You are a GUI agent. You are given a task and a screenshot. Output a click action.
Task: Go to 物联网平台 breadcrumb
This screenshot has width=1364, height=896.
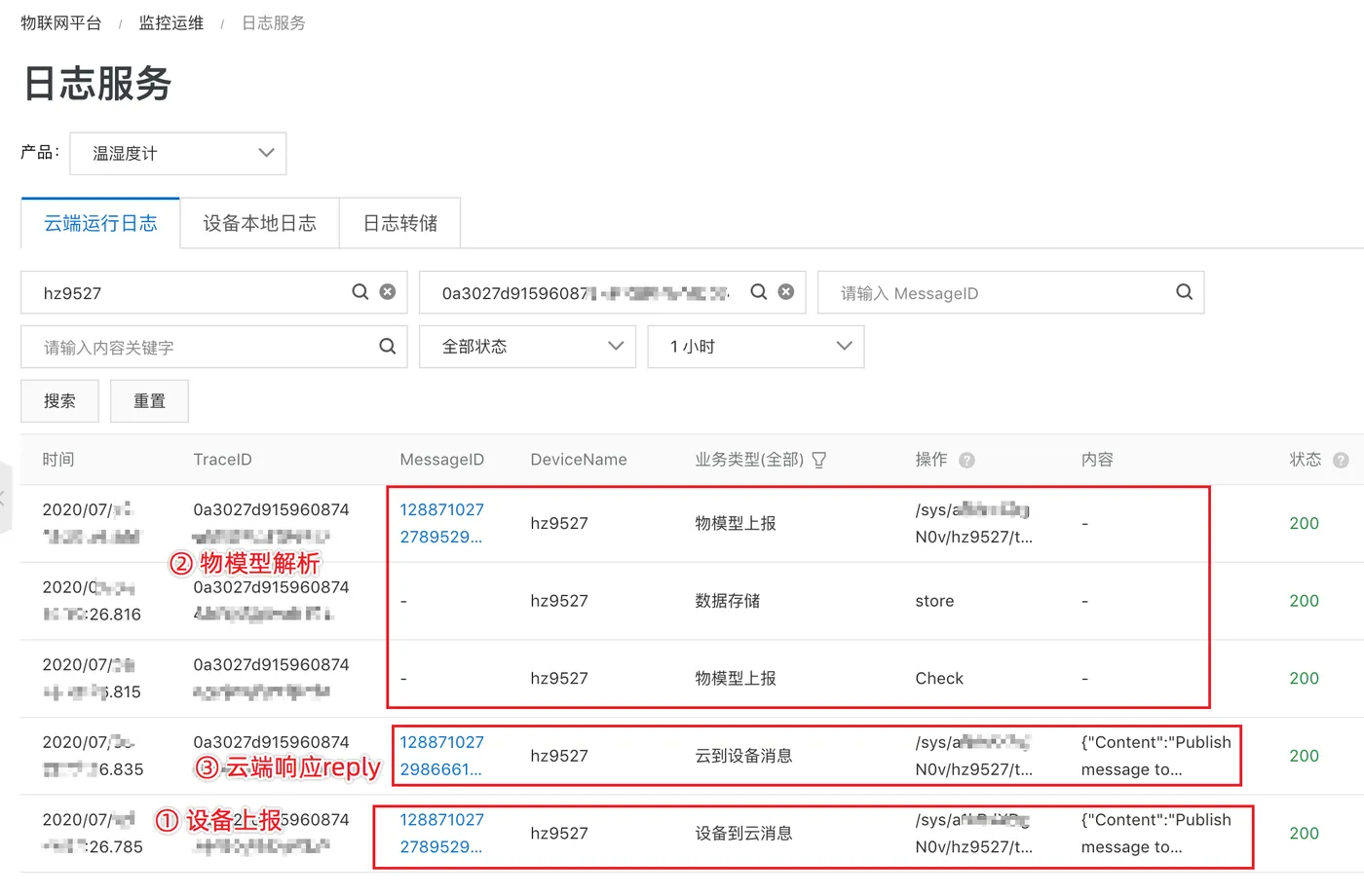(x=60, y=22)
